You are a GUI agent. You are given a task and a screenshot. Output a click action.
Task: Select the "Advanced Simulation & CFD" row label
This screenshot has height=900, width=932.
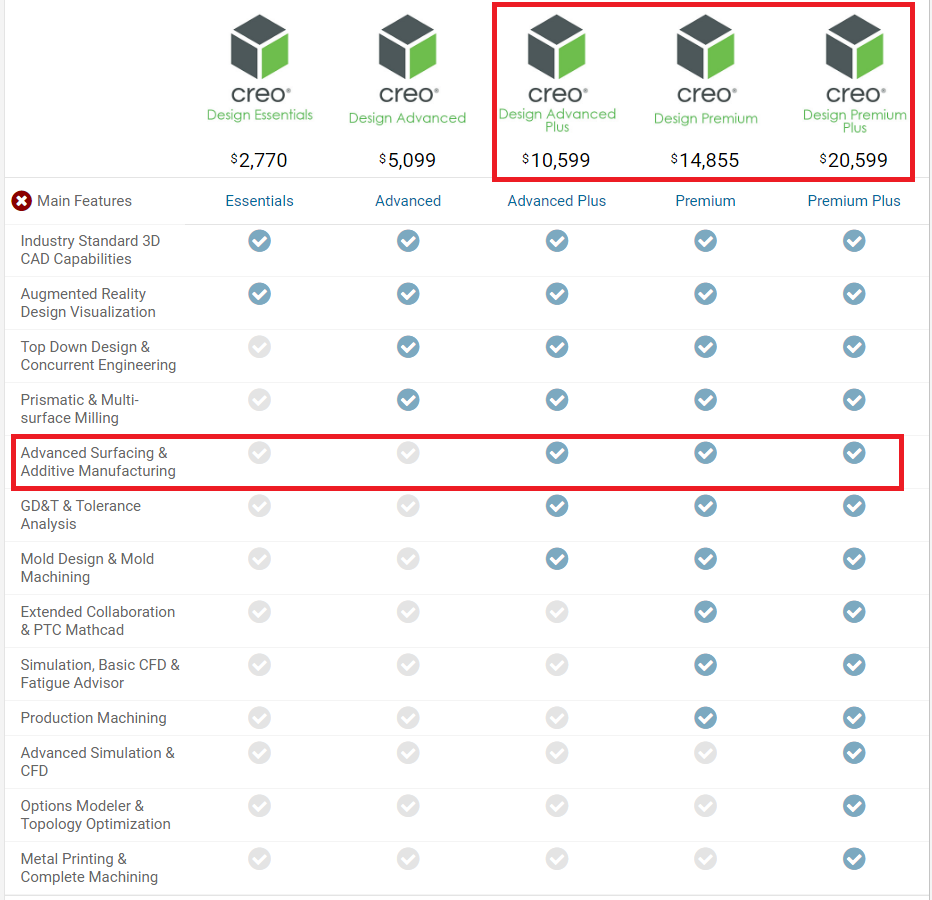point(97,761)
